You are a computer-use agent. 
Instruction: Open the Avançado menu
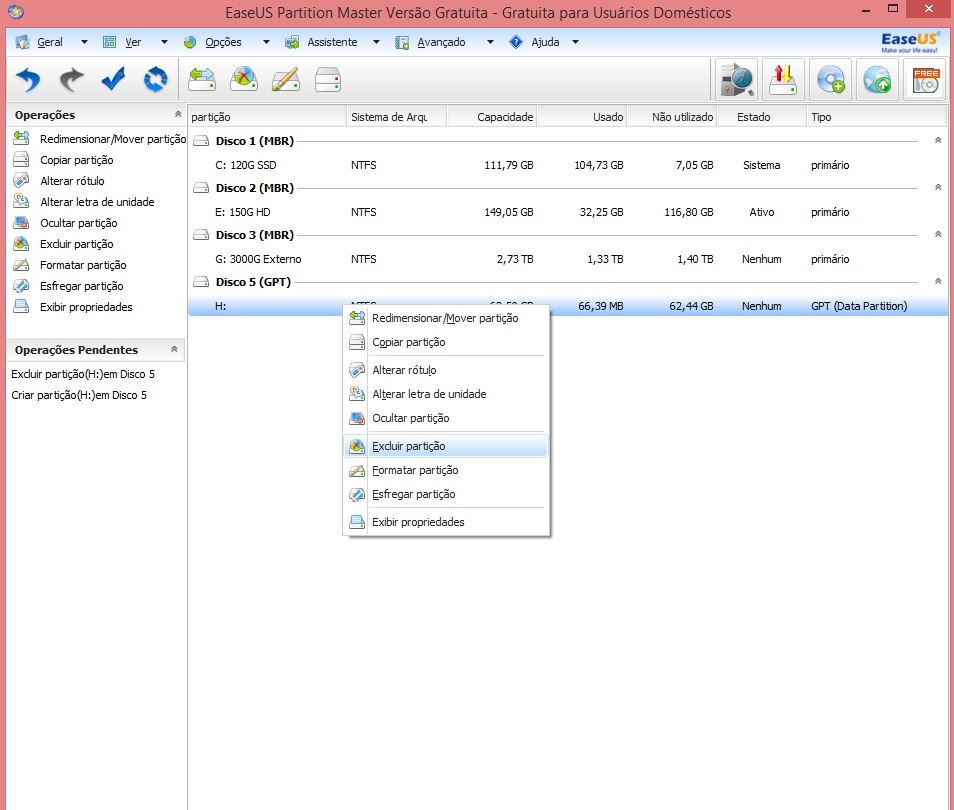441,42
